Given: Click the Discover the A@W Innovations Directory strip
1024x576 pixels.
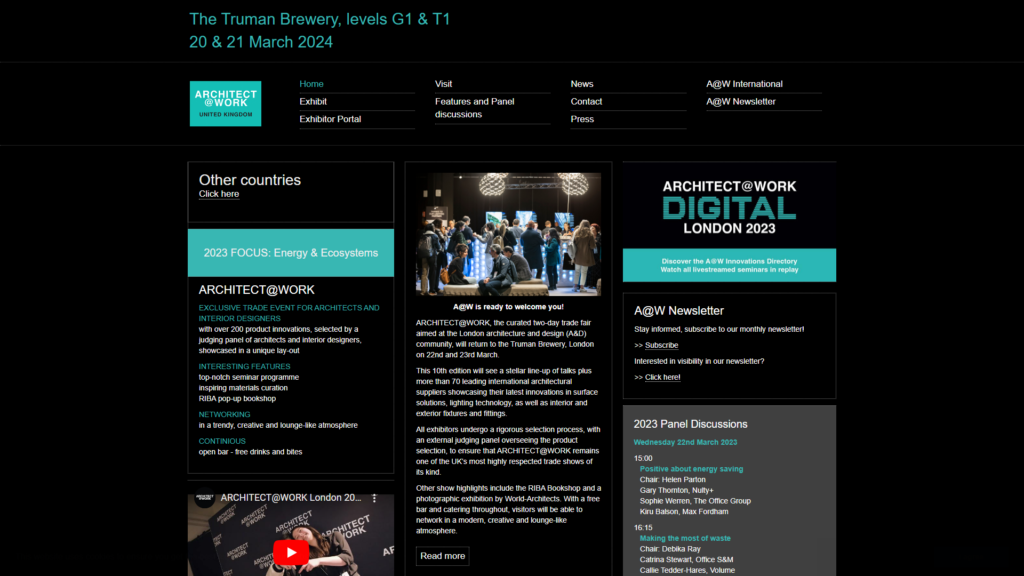Looking at the screenshot, I should pos(729,265).
